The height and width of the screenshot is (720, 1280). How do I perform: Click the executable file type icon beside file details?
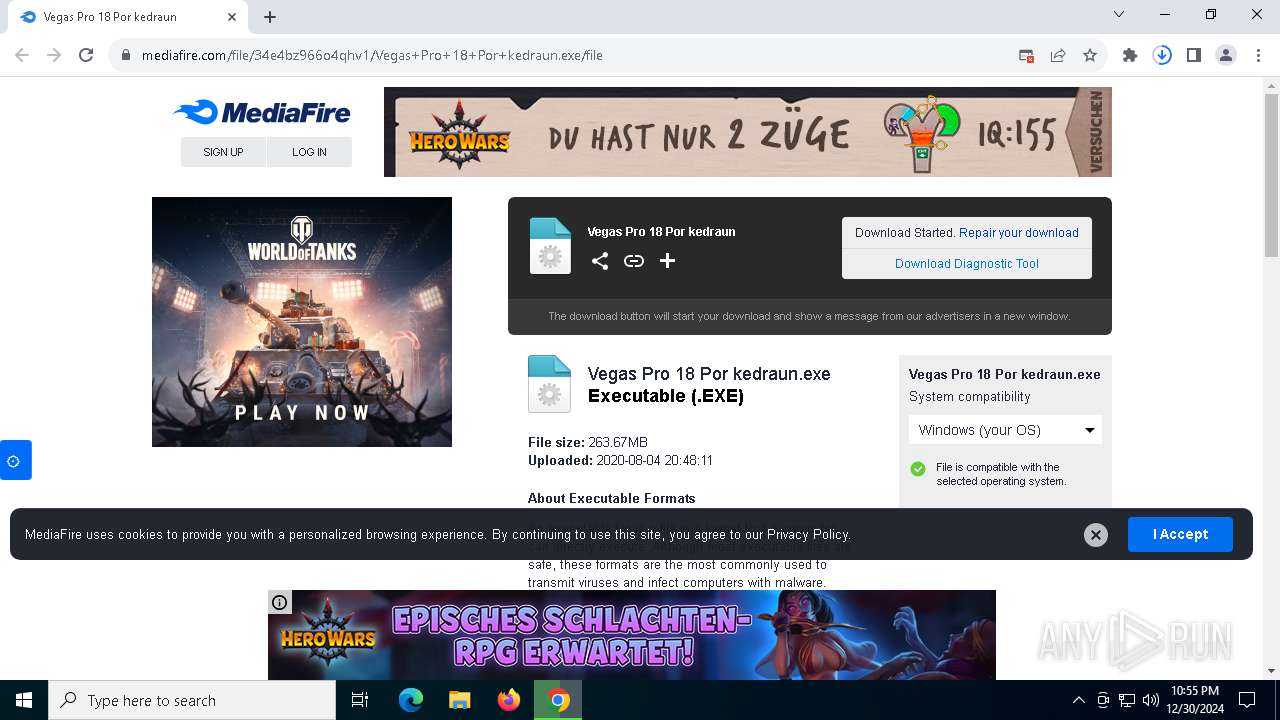click(549, 384)
